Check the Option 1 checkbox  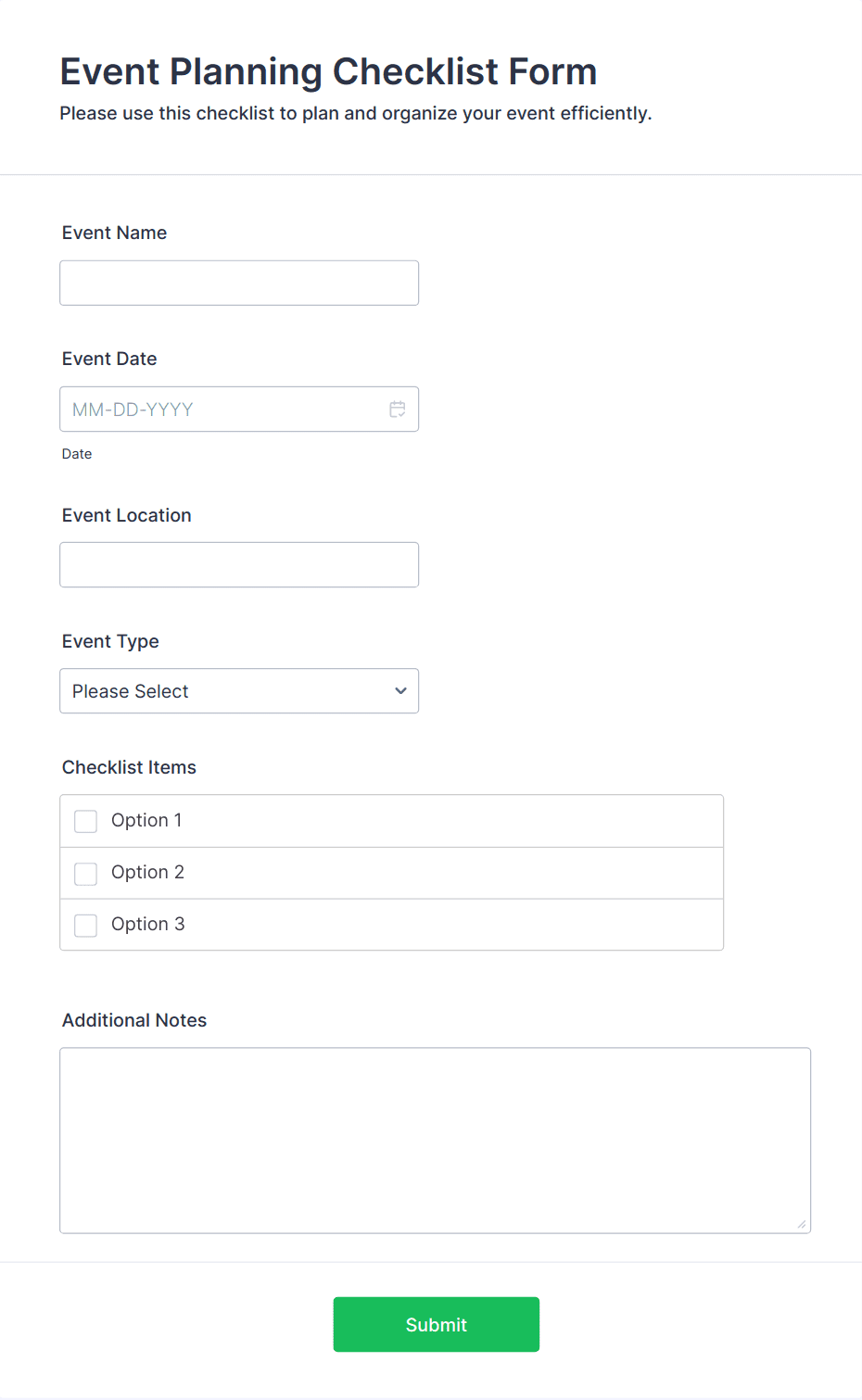point(85,821)
